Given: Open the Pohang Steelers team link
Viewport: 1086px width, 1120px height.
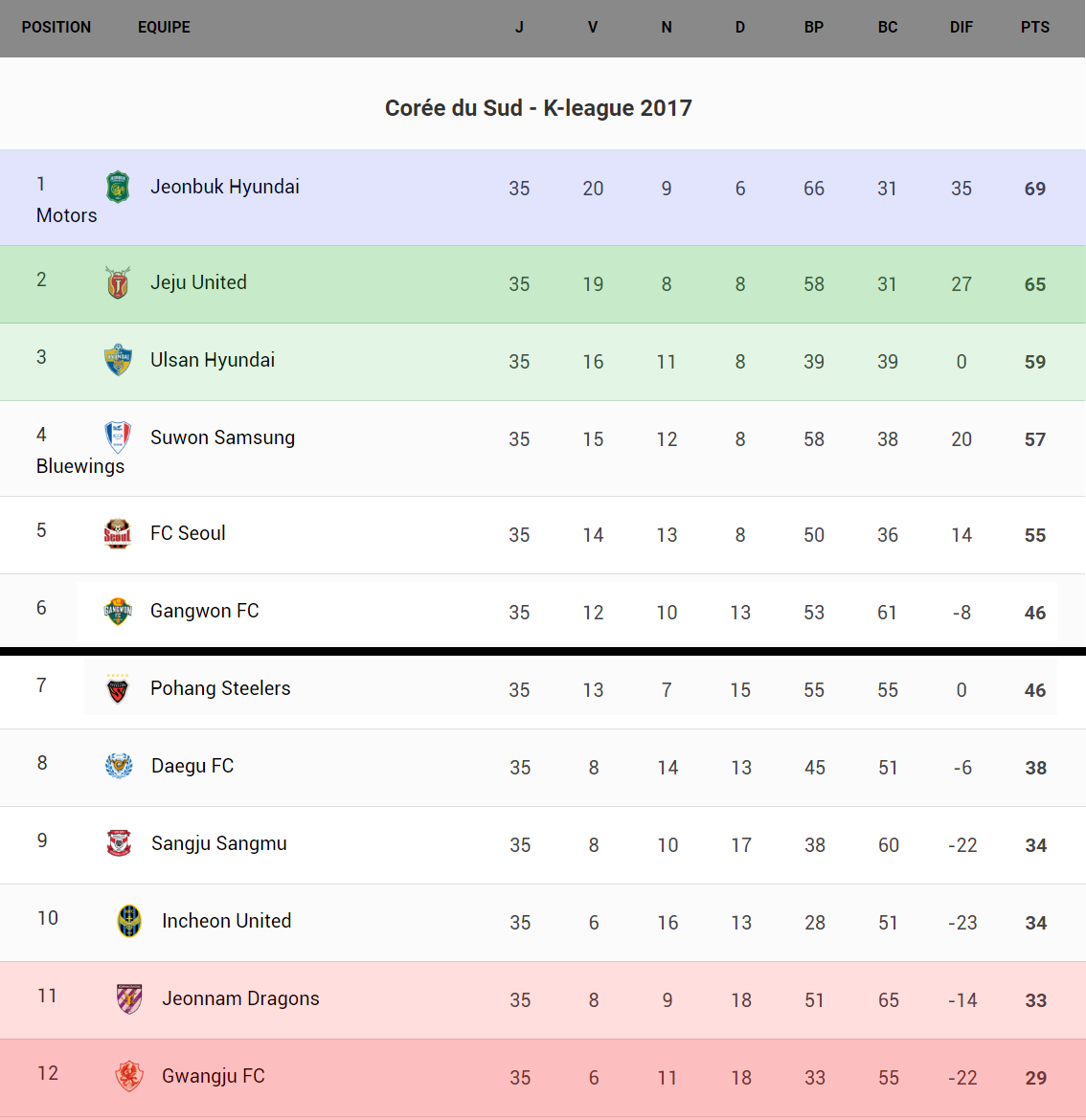Looking at the screenshot, I should point(220,688).
